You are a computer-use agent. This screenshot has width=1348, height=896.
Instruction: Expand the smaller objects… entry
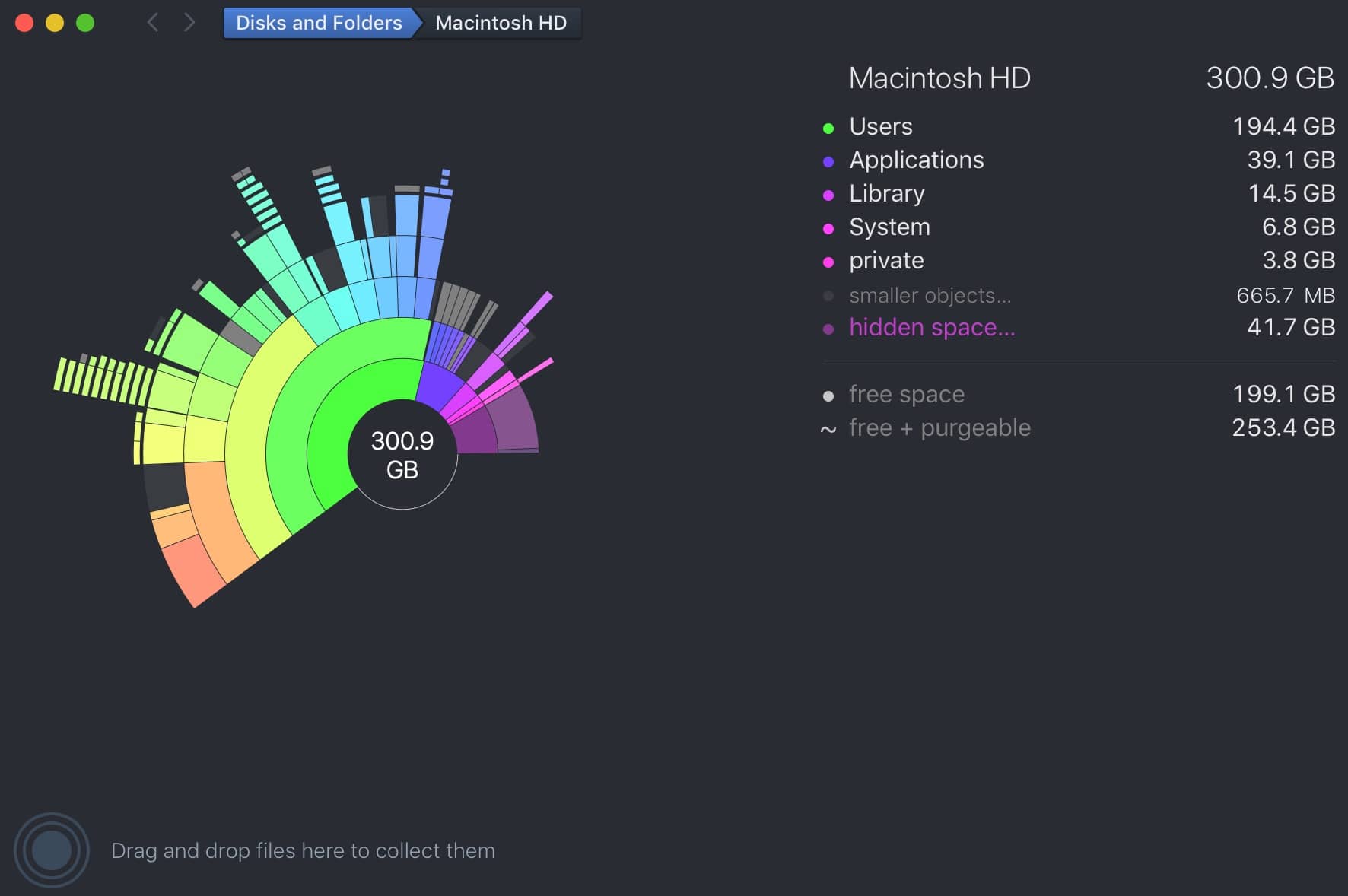tap(1079, 295)
